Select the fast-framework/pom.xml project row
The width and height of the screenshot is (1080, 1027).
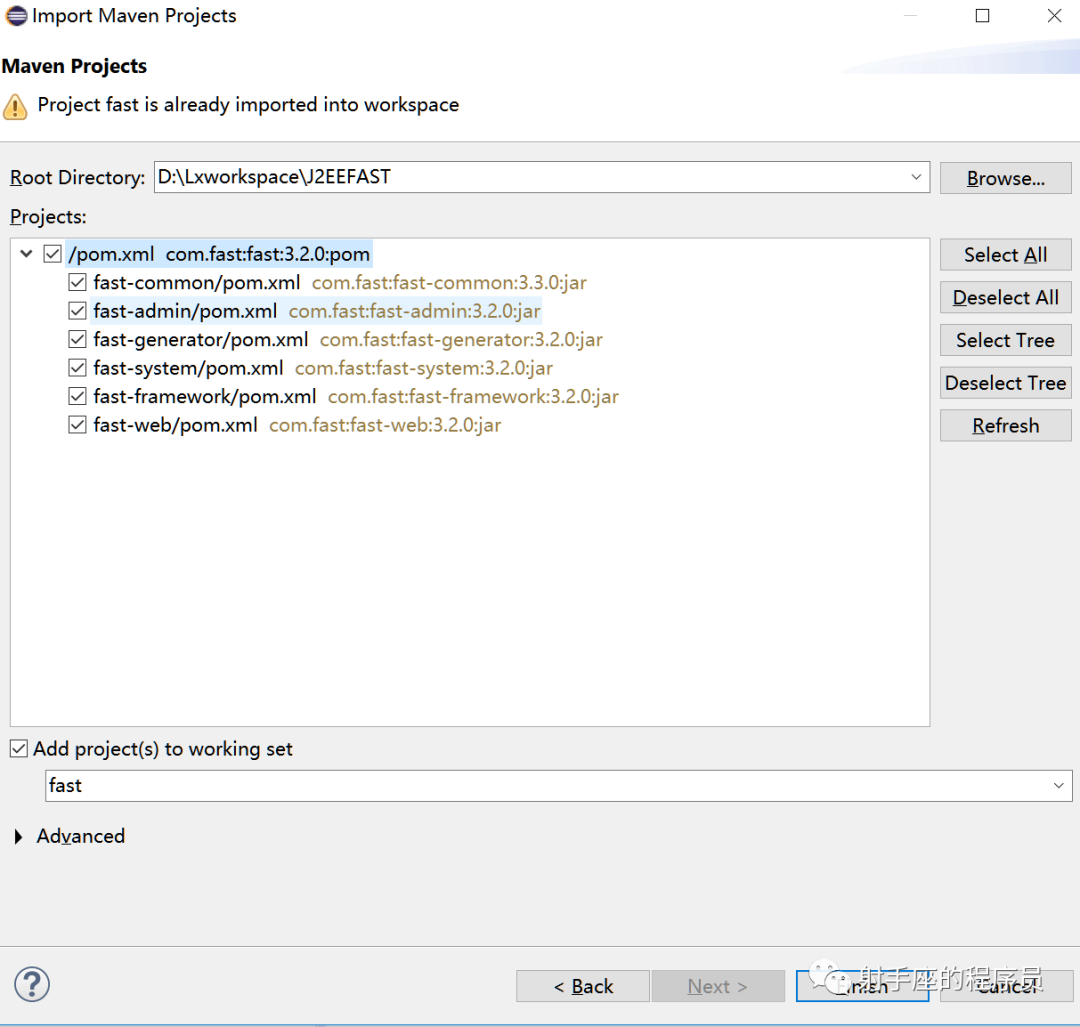(x=204, y=397)
